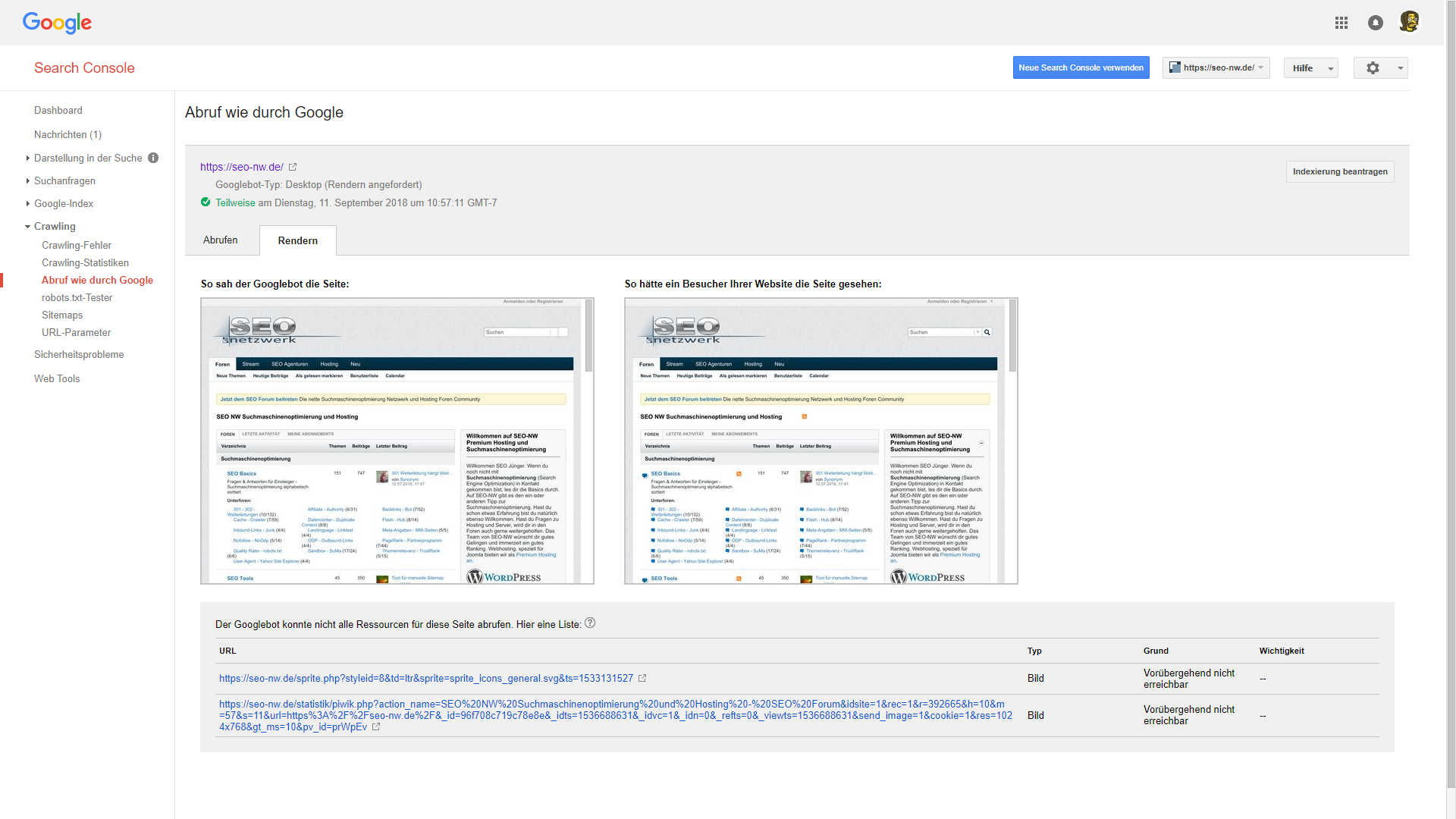Image resolution: width=1456 pixels, height=819 pixels.
Task: Click the Wichtigkeit column header
Action: (x=1282, y=651)
